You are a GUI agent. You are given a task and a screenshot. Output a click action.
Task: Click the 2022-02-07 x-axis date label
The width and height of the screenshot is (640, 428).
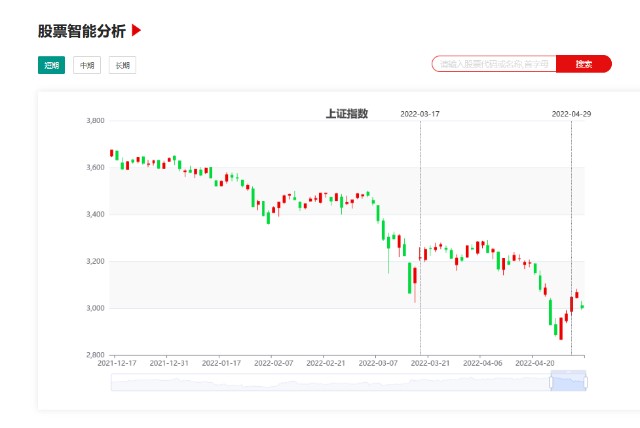tap(273, 363)
